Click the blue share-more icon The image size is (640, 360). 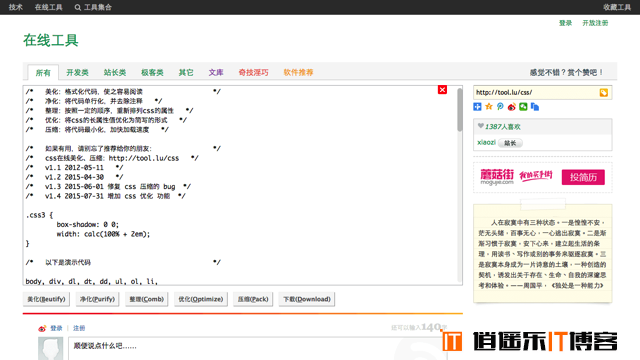pyautogui.click(x=477, y=107)
